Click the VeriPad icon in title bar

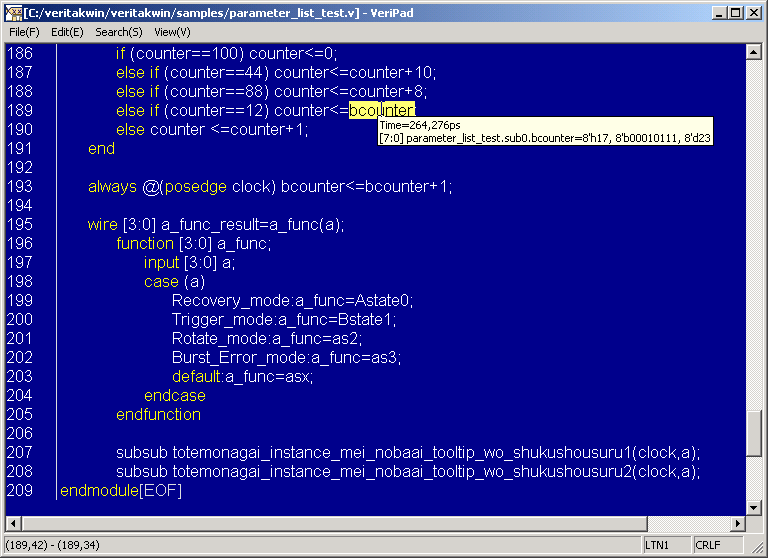coord(14,13)
